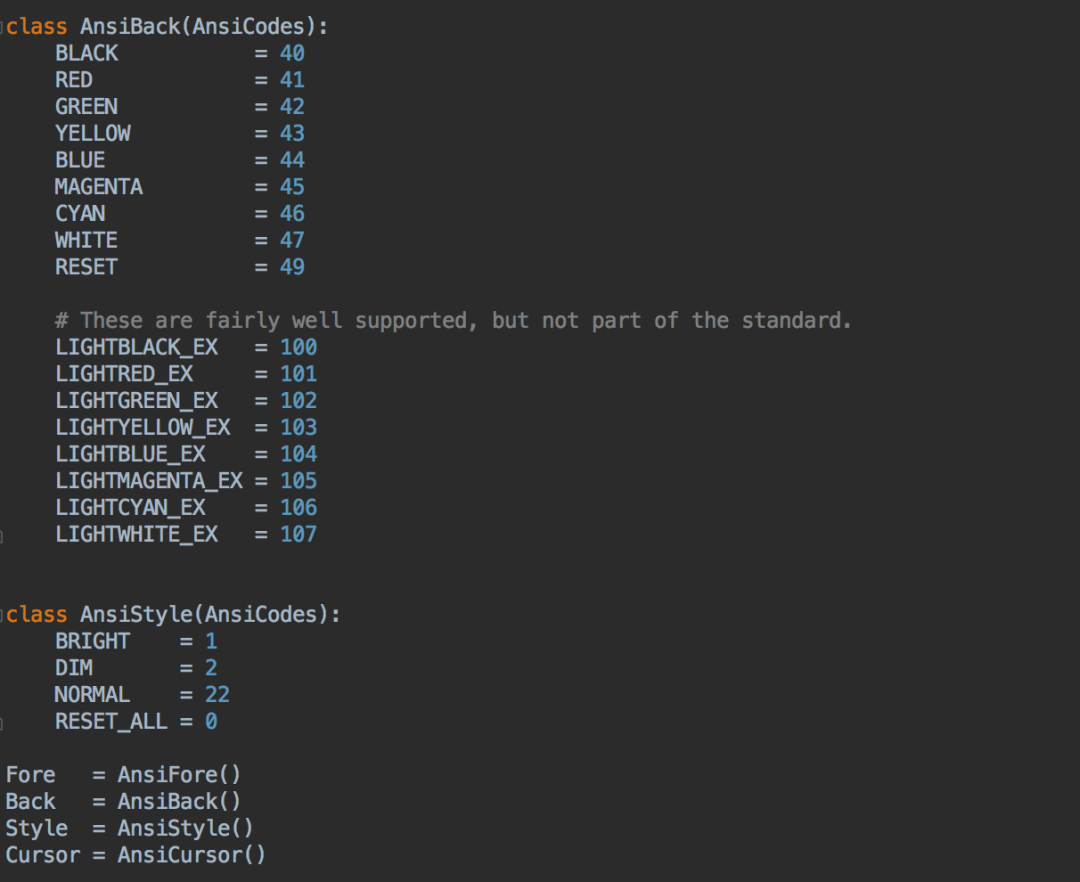Screen dimensions: 1080x882
Task: Click the value 22 for NORMAL
Action: pos(217,695)
